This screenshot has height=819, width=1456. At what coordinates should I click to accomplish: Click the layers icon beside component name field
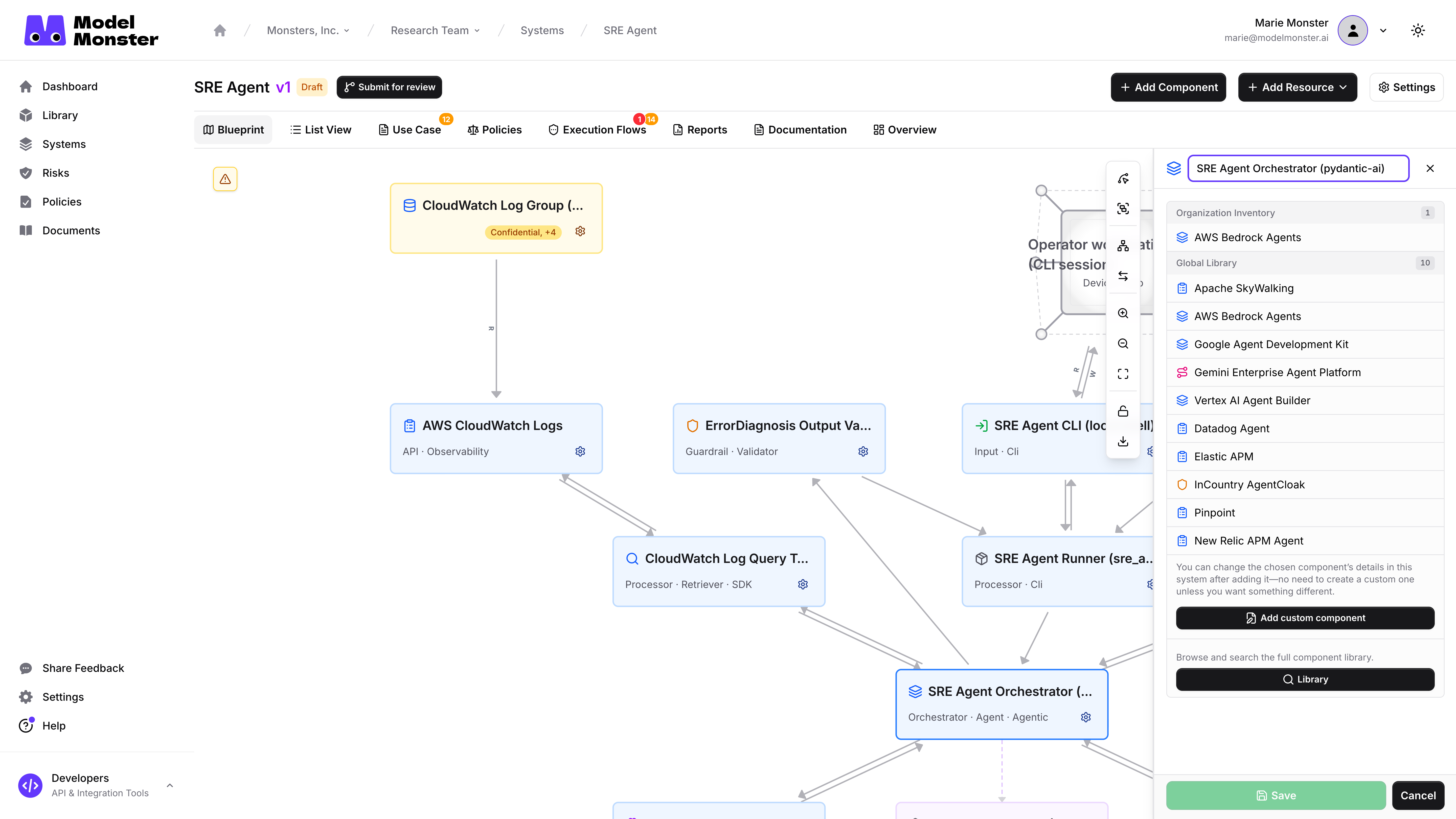1174,168
